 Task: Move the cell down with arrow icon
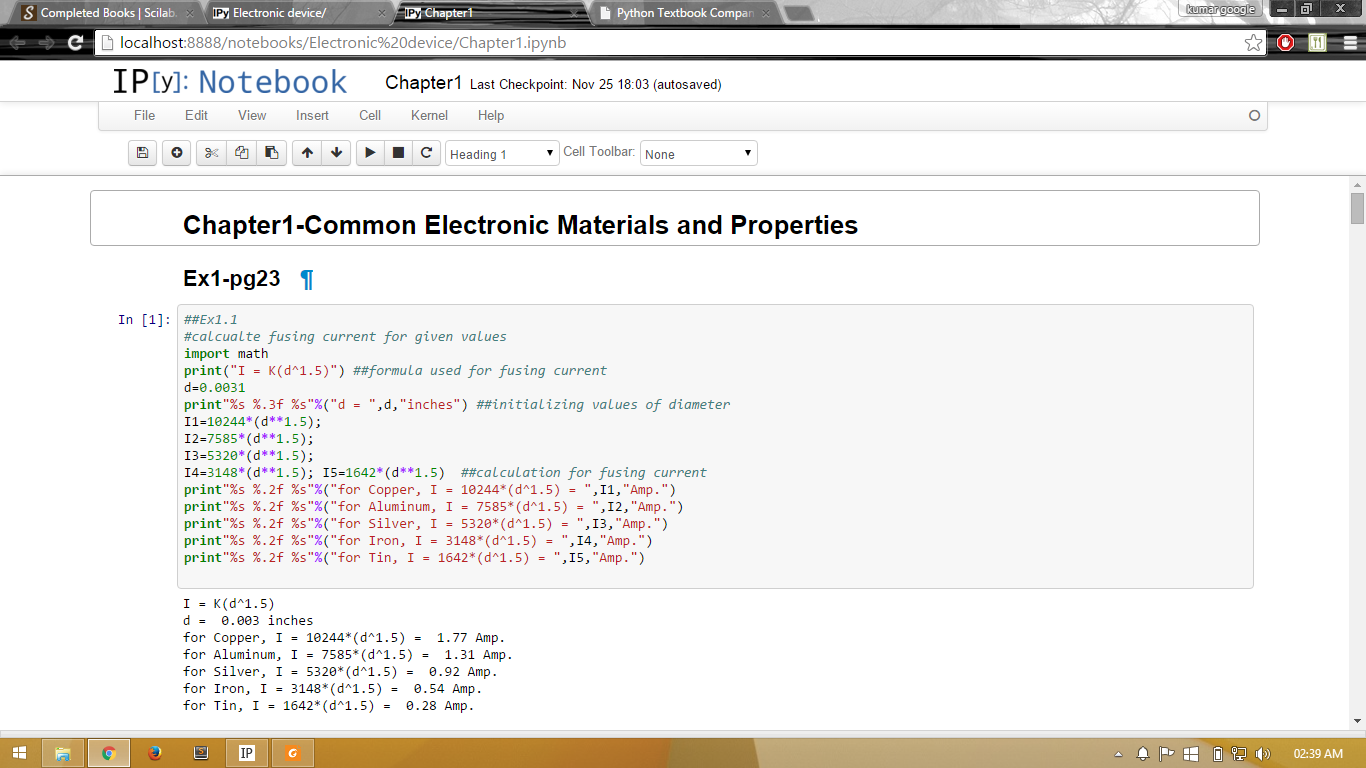tap(337, 153)
